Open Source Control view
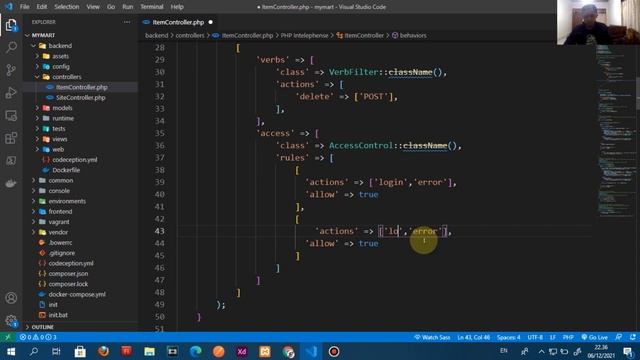Screen dimensions: 640x360 coord(11,70)
